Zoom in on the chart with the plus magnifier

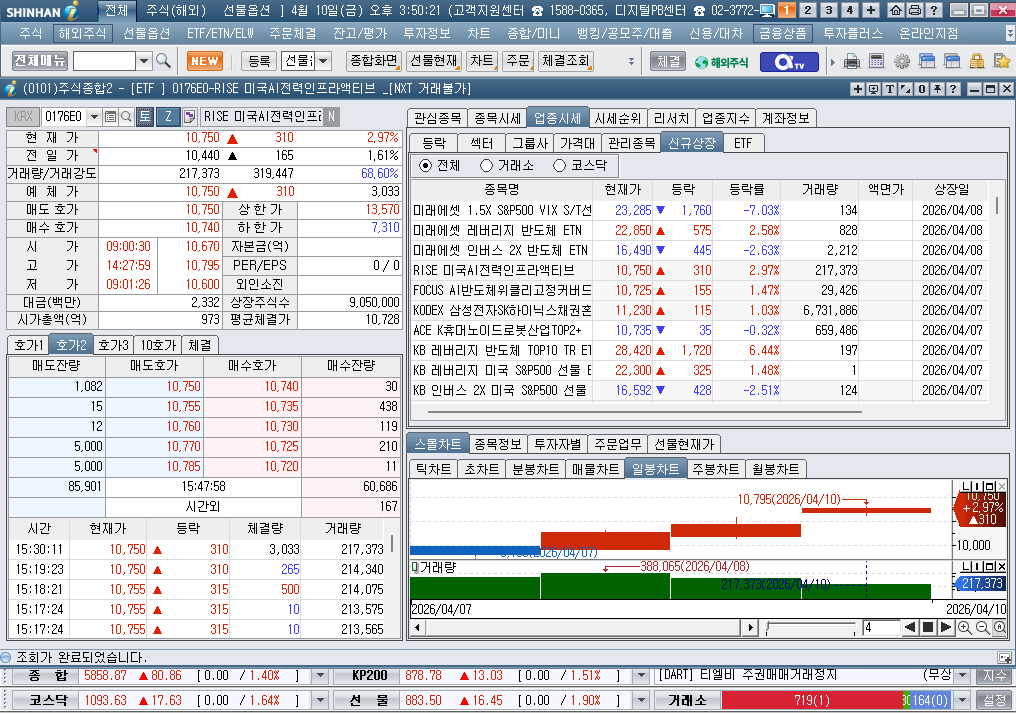(x=964, y=627)
